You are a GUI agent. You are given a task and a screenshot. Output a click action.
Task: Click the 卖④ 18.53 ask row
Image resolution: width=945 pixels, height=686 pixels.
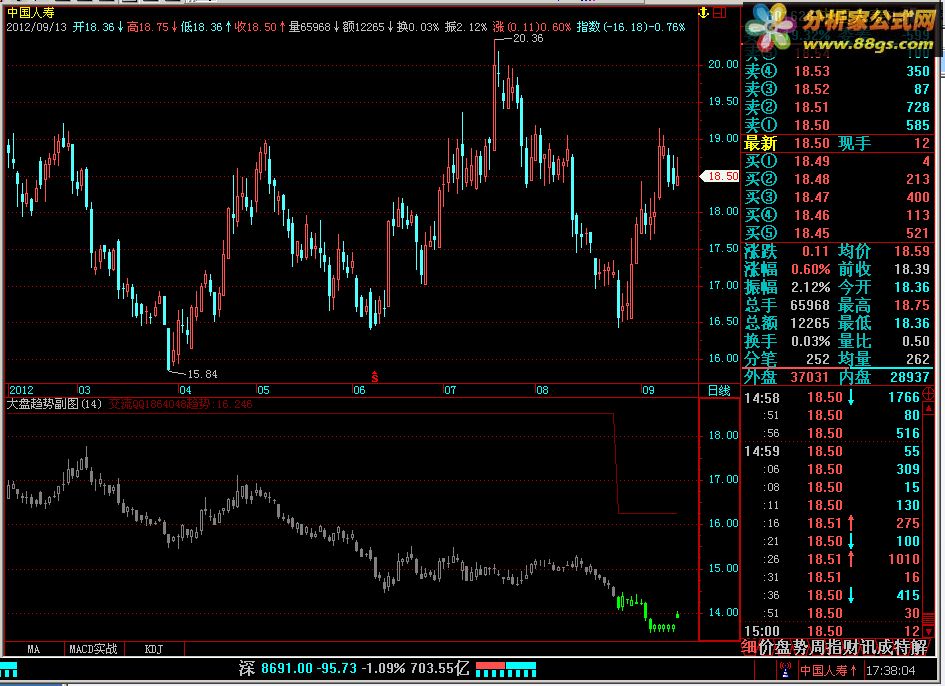(837, 71)
